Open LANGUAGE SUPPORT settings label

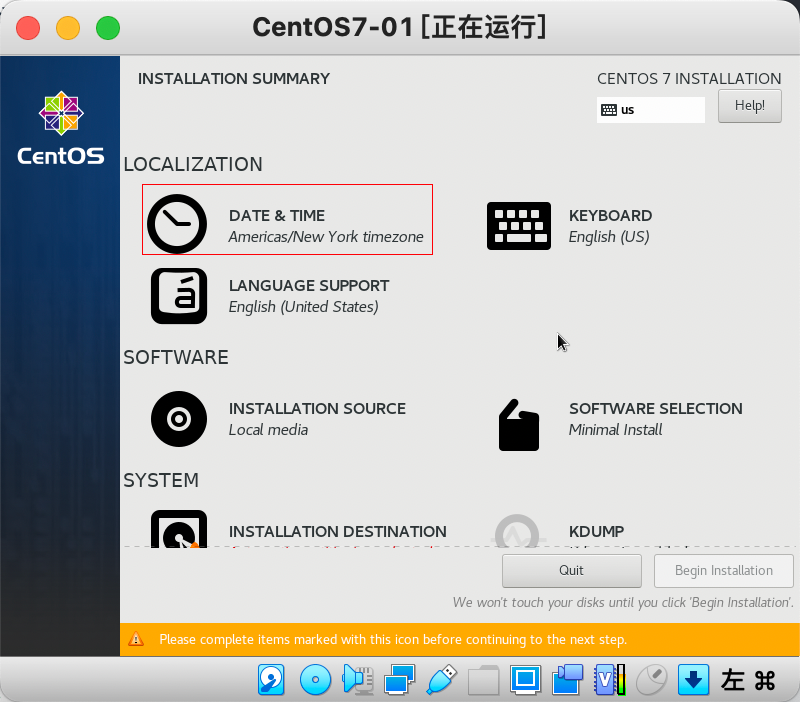point(309,286)
